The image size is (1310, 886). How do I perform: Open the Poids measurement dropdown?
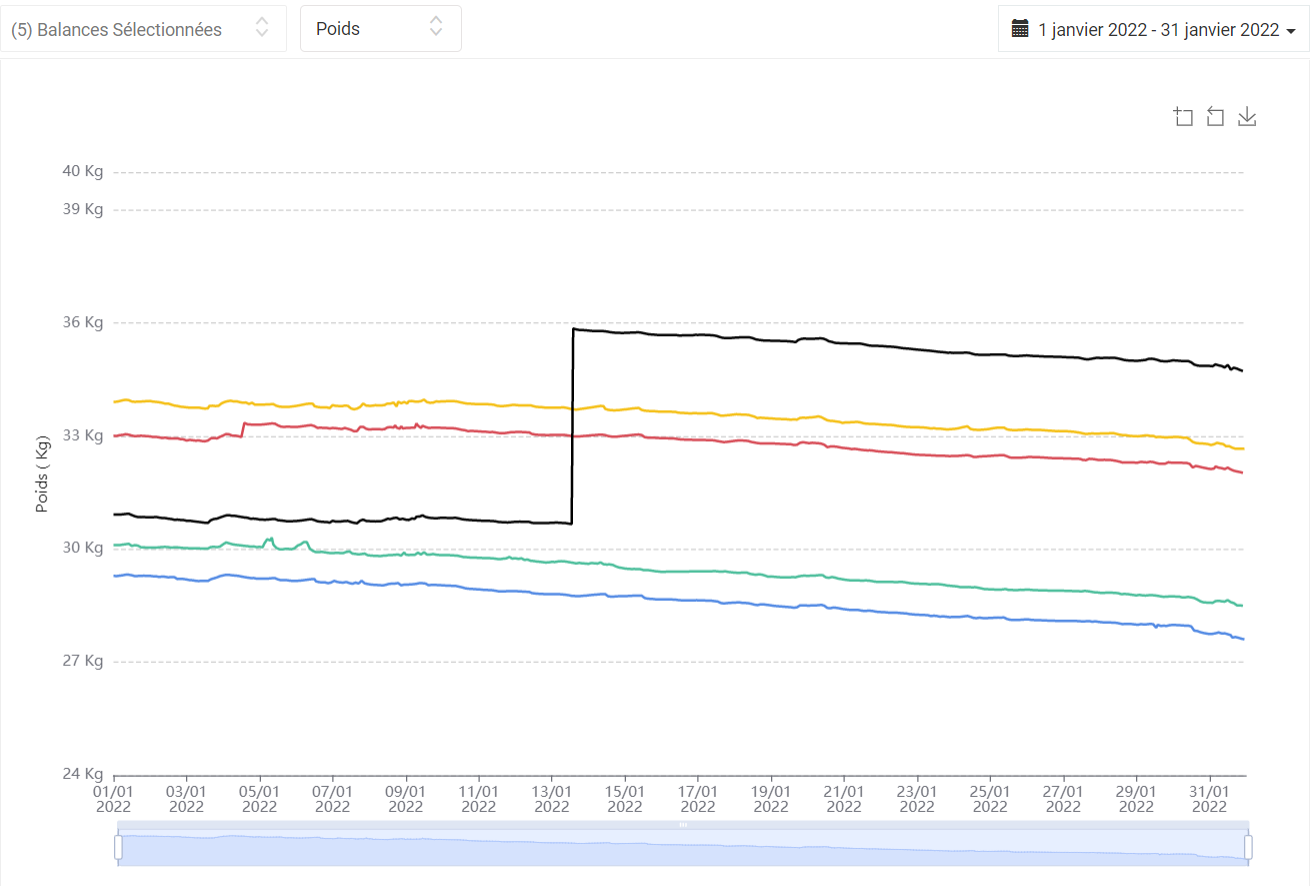pyautogui.click(x=381, y=29)
